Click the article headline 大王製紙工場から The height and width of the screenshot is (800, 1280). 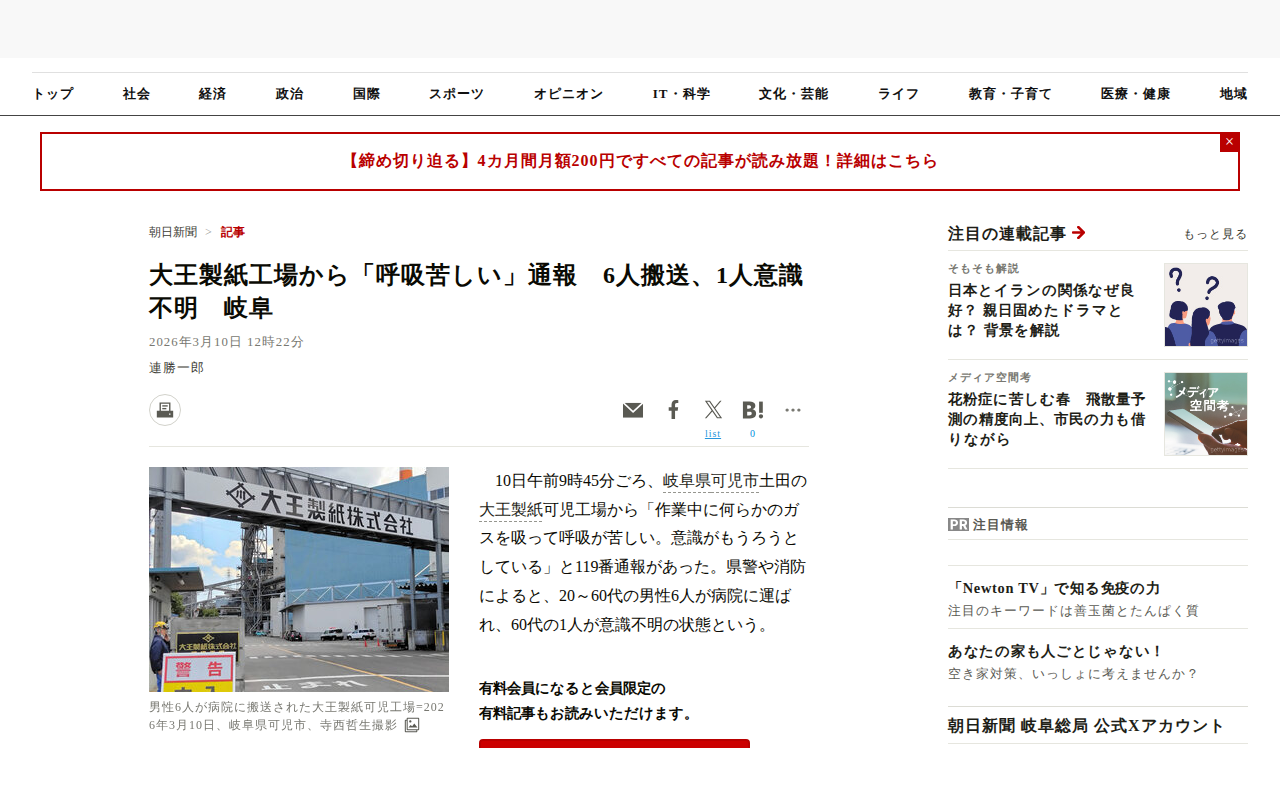476,291
